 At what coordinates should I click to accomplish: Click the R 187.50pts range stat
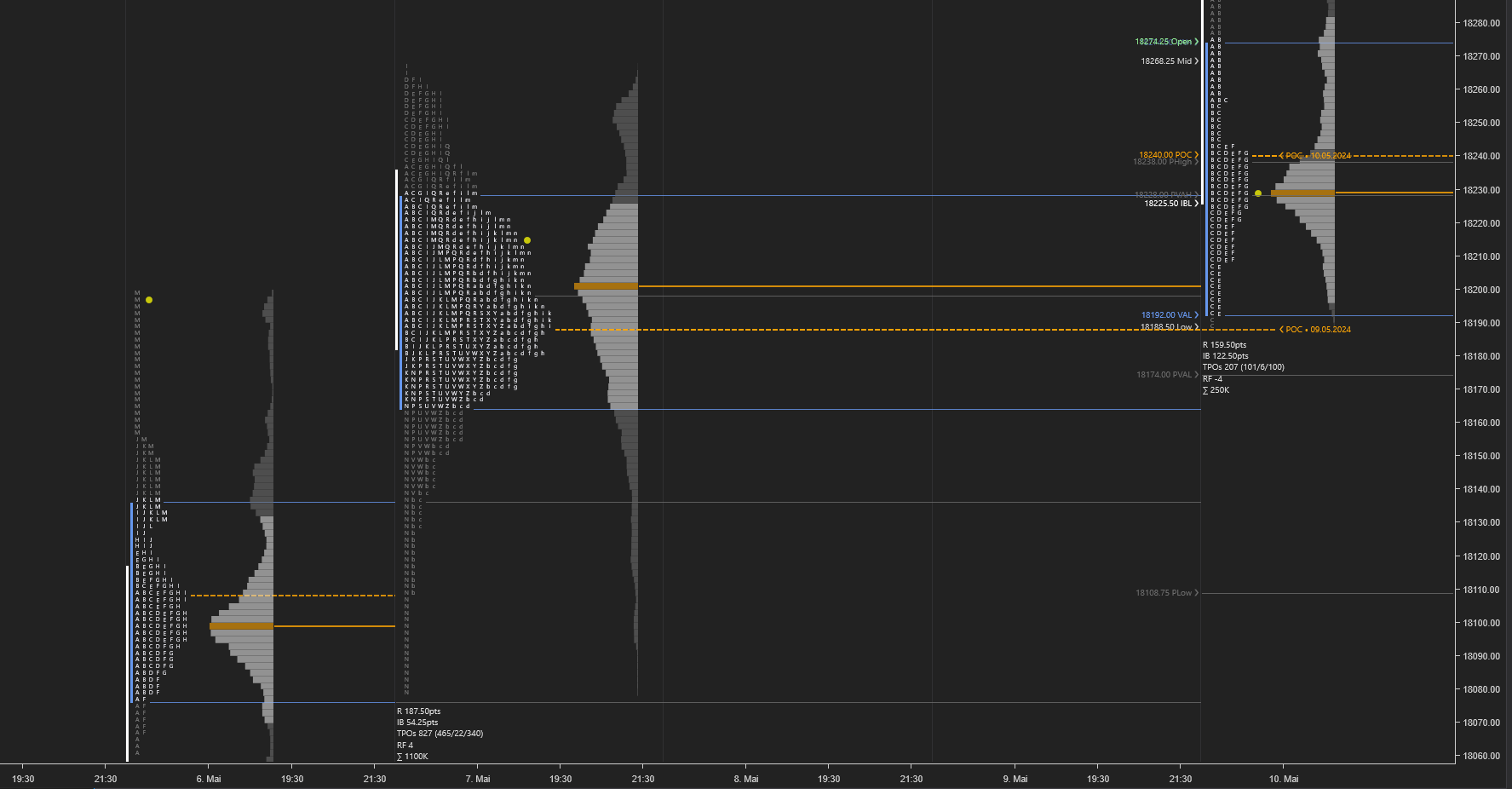(418, 711)
